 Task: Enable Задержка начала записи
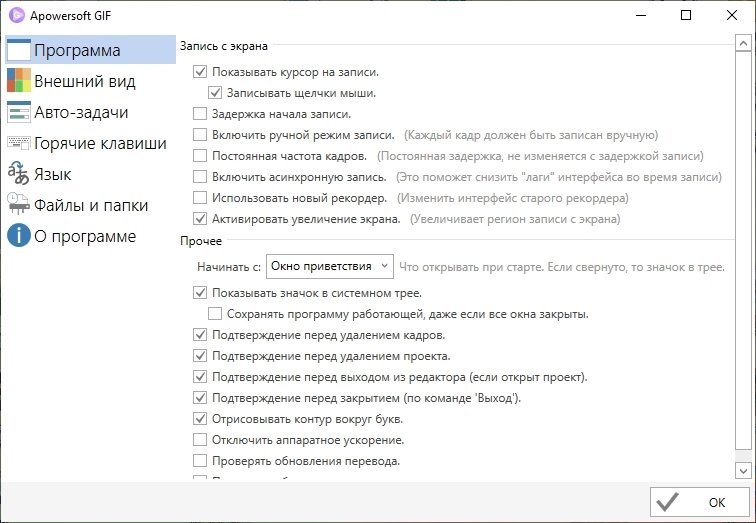point(200,114)
